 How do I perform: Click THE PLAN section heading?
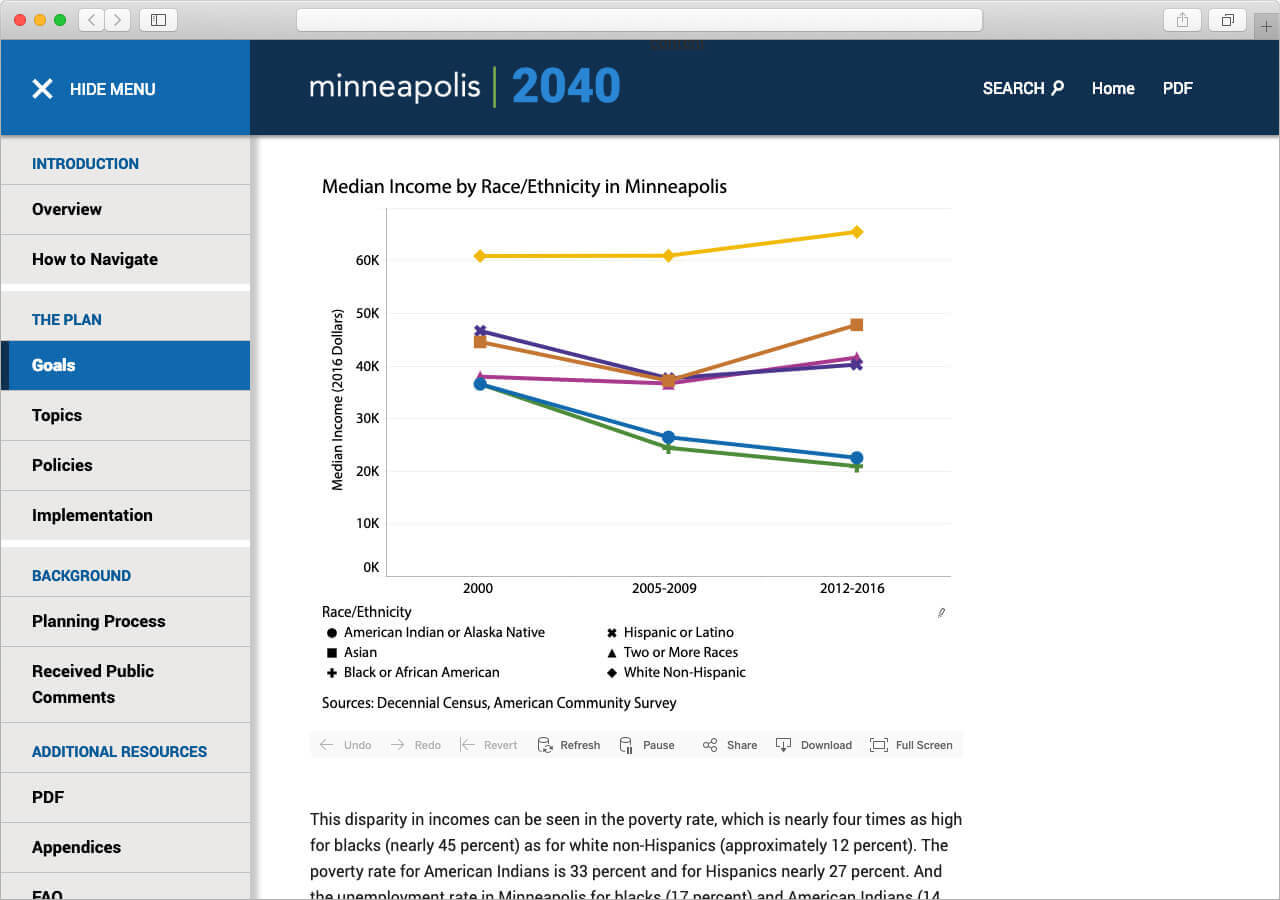tap(67, 320)
